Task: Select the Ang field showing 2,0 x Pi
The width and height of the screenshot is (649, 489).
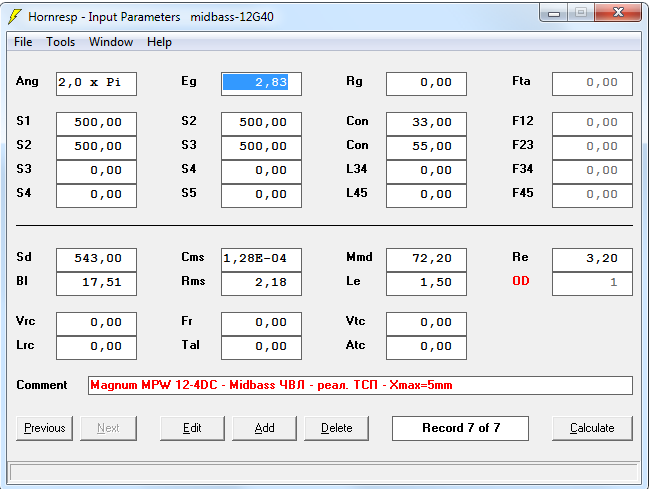Action: [96, 84]
